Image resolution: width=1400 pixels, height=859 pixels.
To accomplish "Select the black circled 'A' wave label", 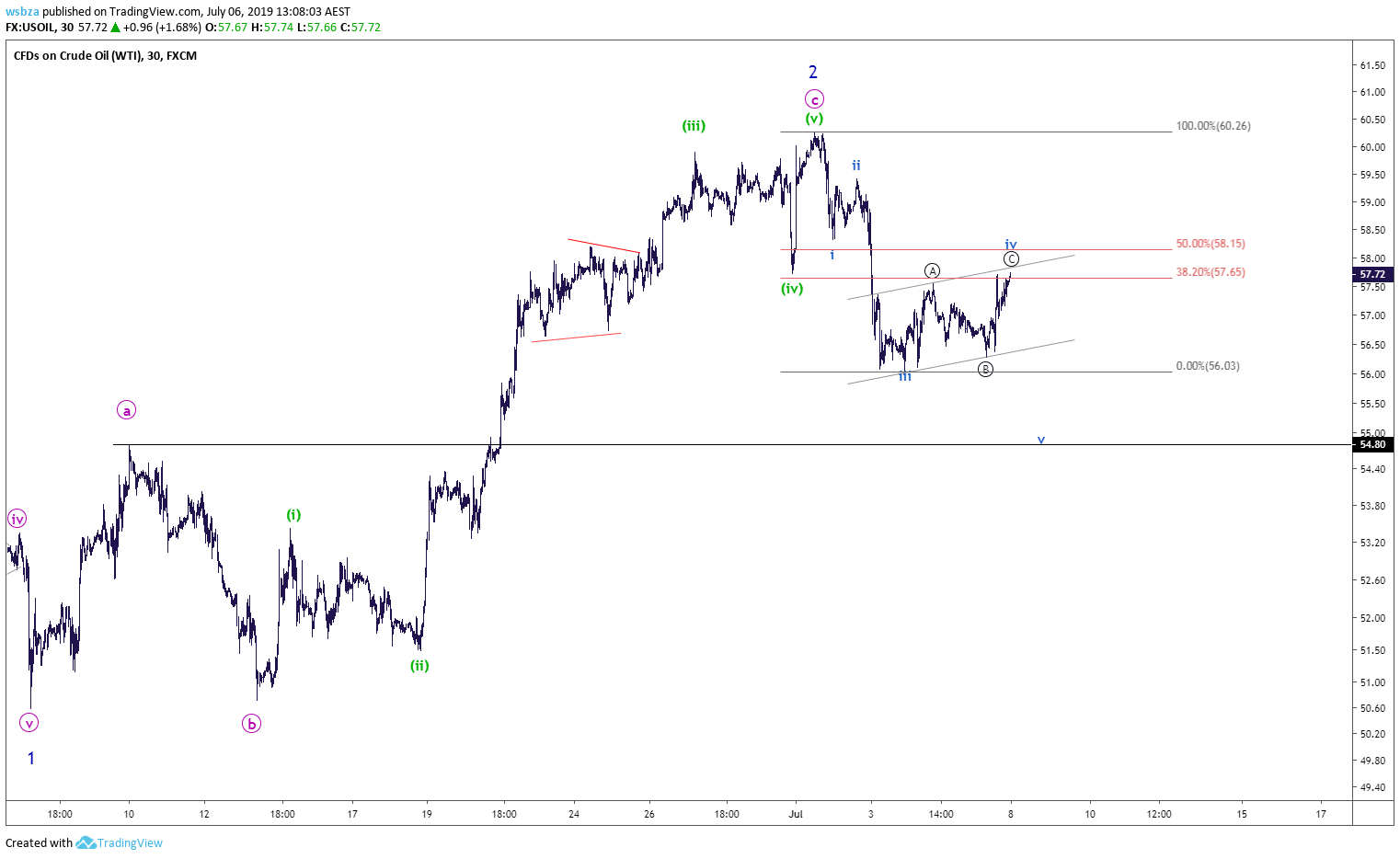I will pyautogui.click(x=933, y=270).
